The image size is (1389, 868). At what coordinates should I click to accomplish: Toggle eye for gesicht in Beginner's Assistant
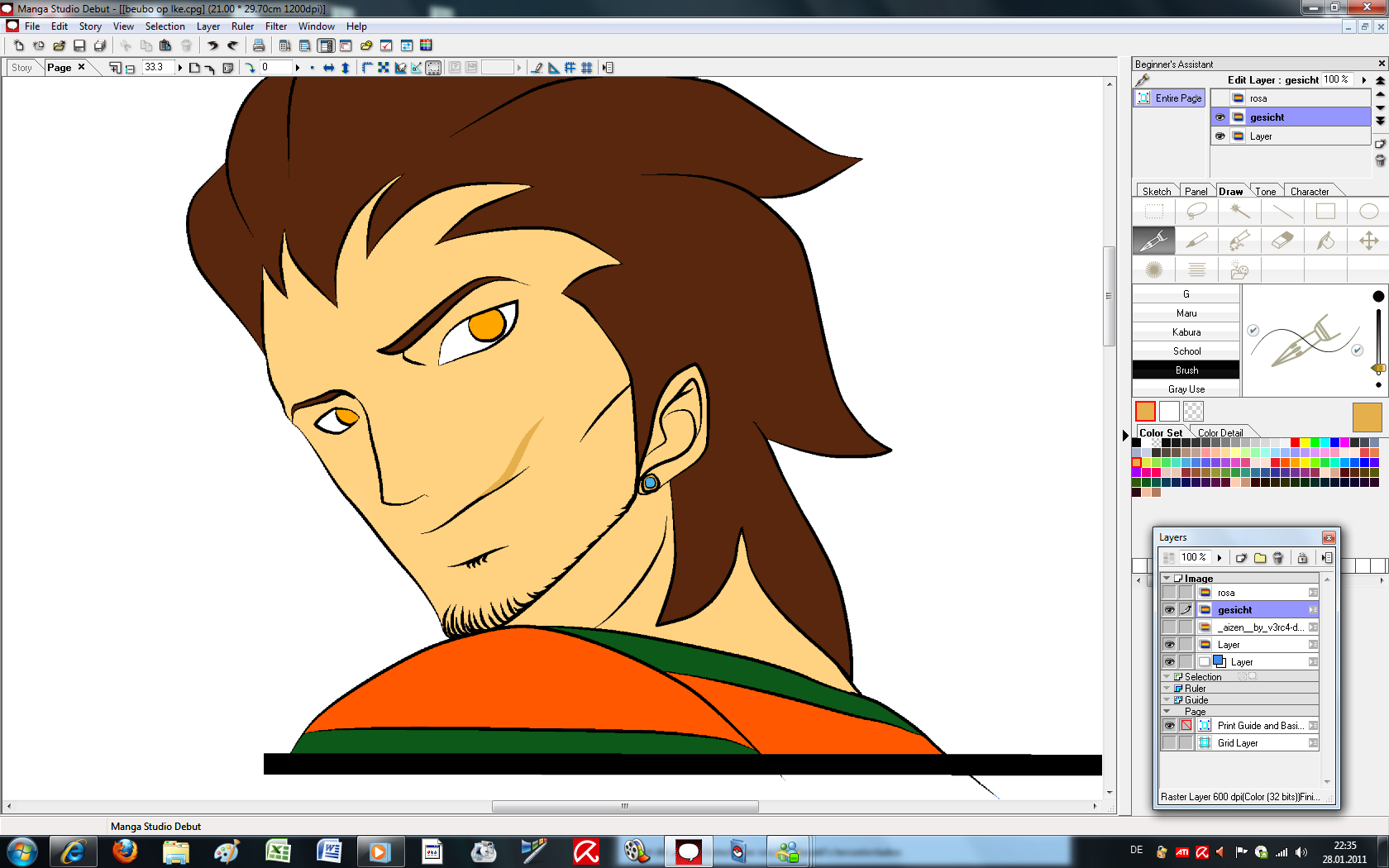click(x=1220, y=117)
